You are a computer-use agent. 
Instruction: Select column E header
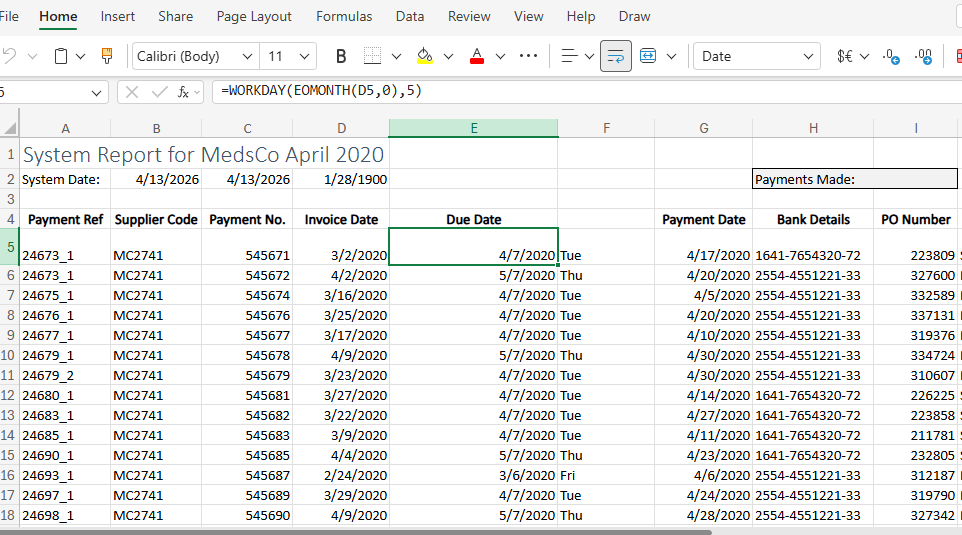coord(474,128)
